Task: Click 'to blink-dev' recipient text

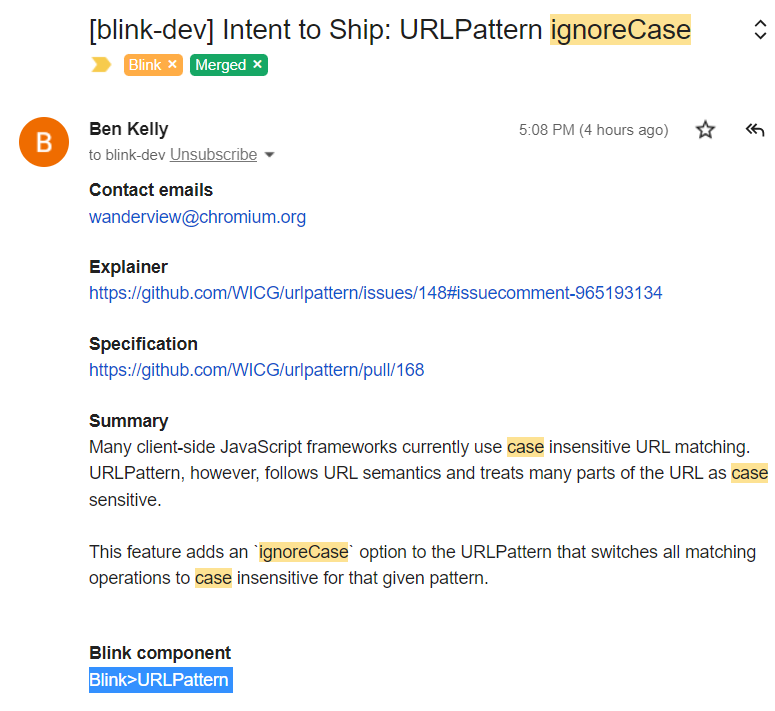Action: (127, 155)
